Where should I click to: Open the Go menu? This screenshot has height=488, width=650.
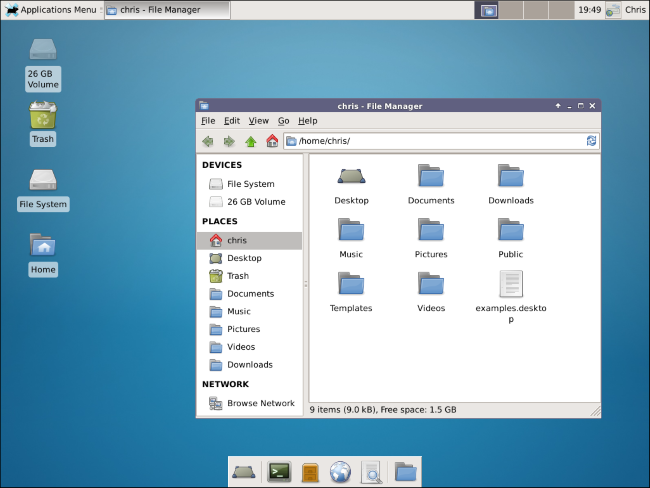[x=284, y=121]
